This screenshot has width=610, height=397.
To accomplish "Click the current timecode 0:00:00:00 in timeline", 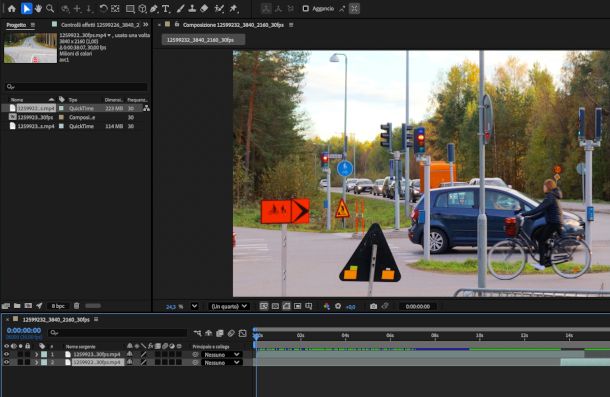I will (24, 330).
